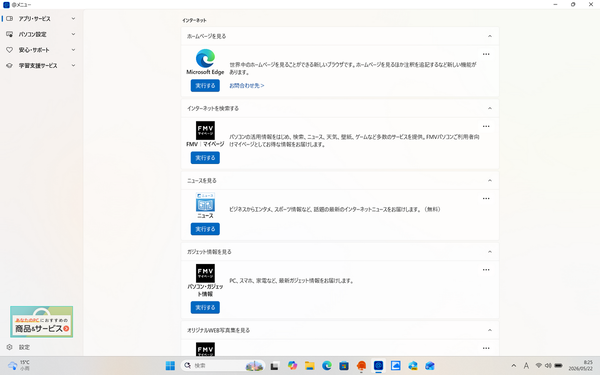Screen dimensions: 600x375
Task: Open Task View in the taskbar
Action: 274,366
